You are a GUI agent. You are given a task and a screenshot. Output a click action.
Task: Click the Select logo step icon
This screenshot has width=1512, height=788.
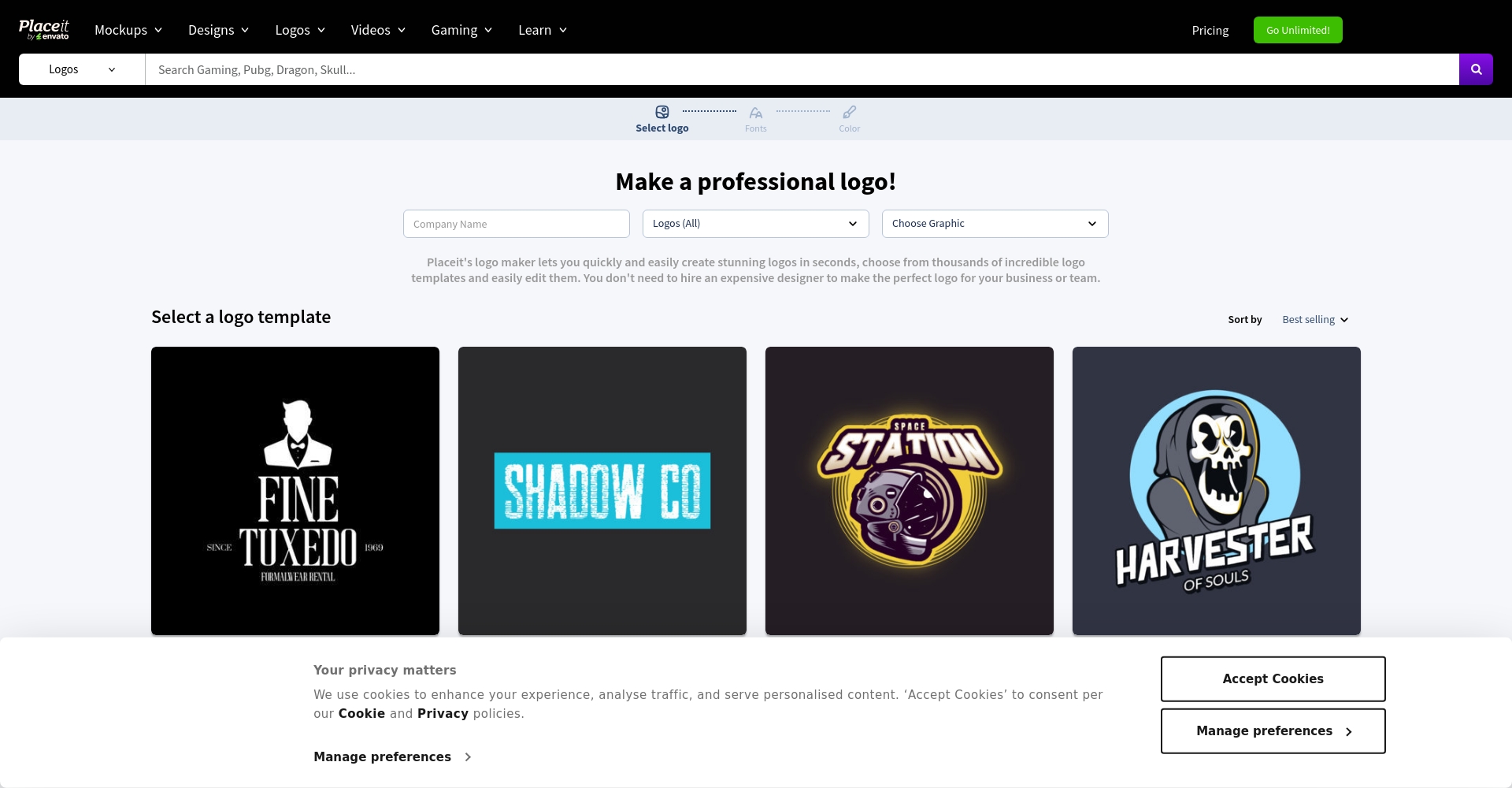tap(661, 113)
